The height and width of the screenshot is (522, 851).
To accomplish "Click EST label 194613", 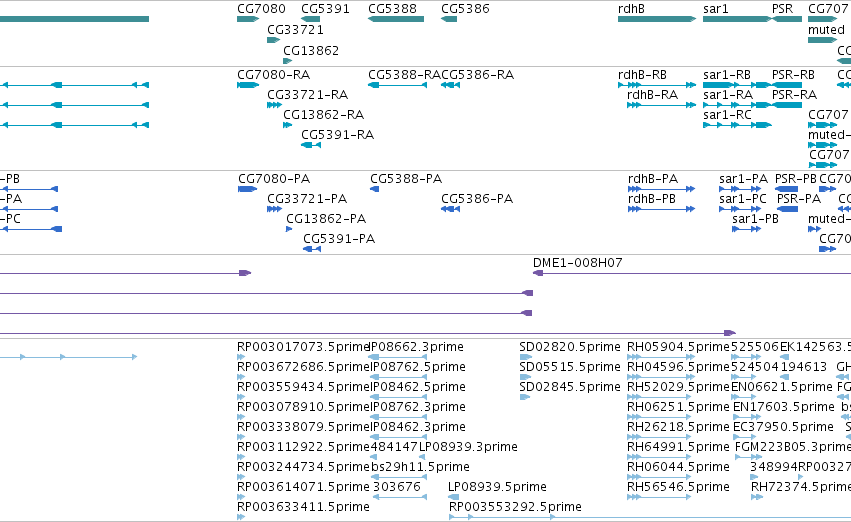I will click(x=804, y=367).
